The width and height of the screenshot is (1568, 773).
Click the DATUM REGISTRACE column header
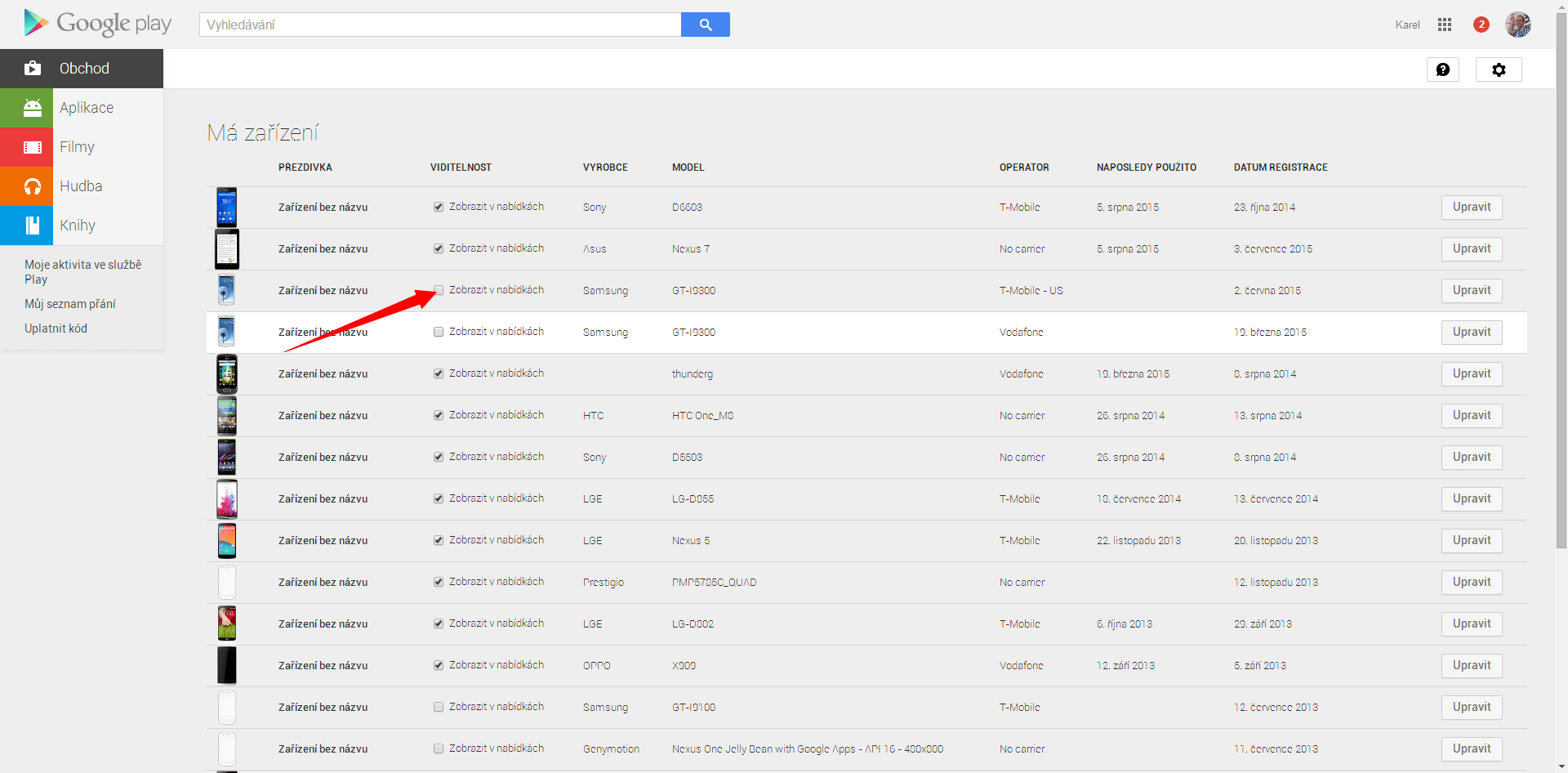click(1281, 168)
